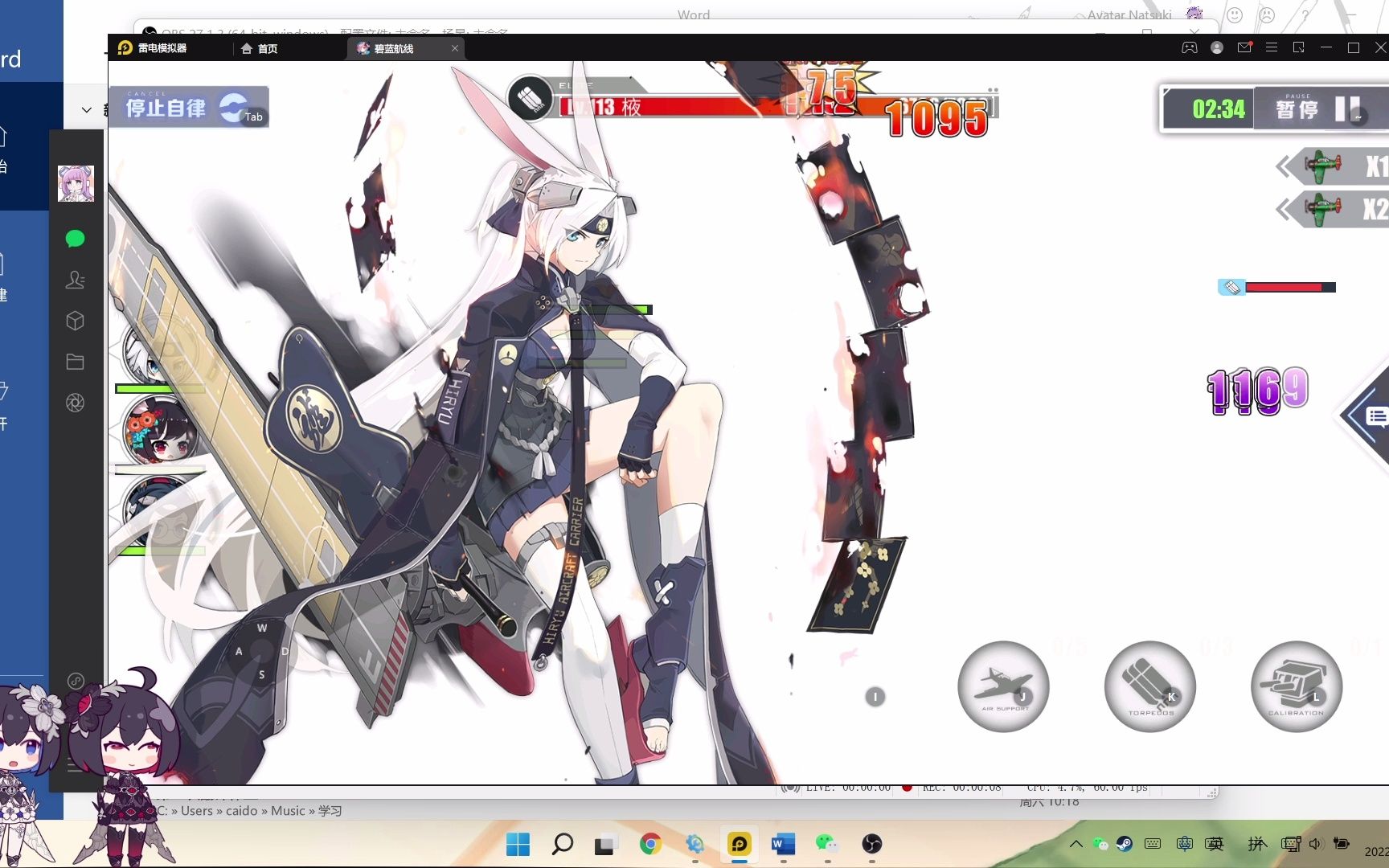Click the caido breadcrumb in the path
The image size is (1389, 868).
click(x=242, y=811)
